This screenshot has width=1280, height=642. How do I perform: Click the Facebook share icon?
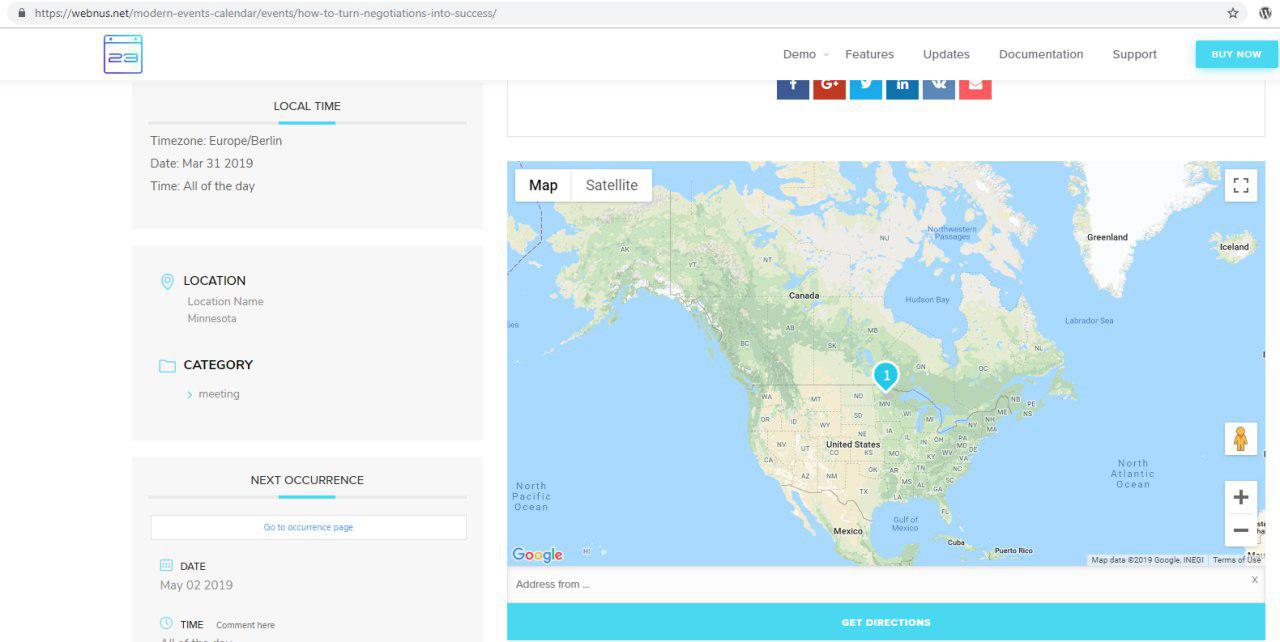pyautogui.click(x=793, y=87)
